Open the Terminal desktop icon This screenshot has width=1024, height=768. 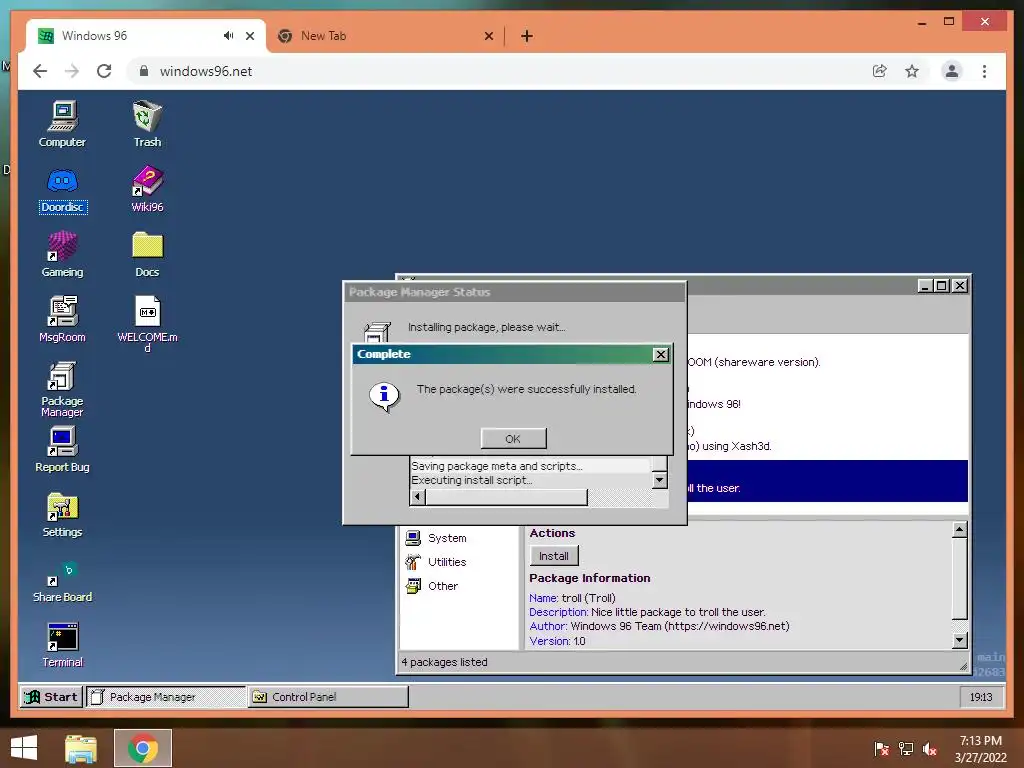62,645
